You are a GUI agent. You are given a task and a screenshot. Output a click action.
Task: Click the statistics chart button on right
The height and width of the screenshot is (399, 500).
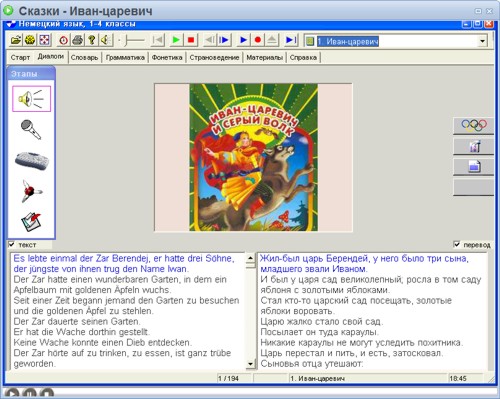[x=474, y=146]
